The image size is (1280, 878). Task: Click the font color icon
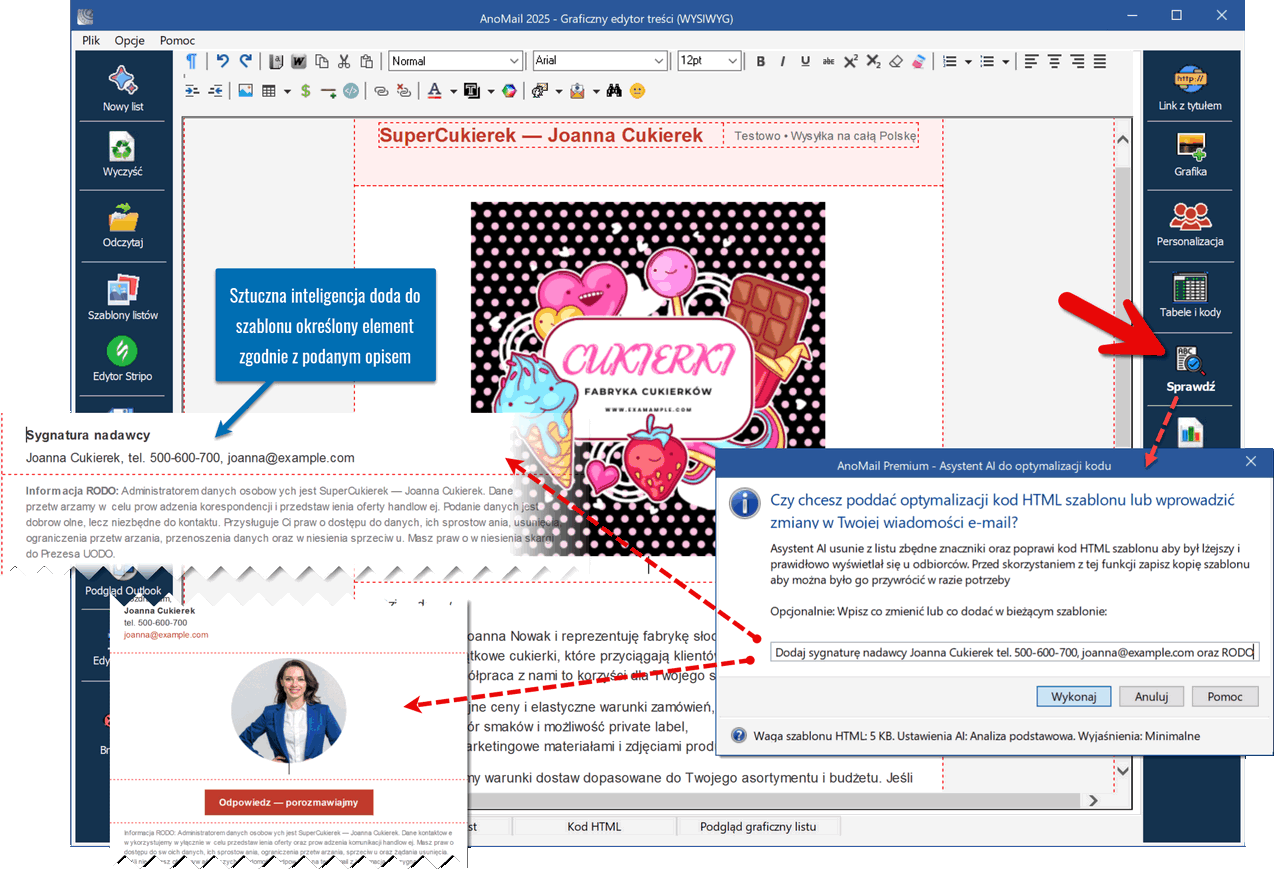click(x=434, y=91)
